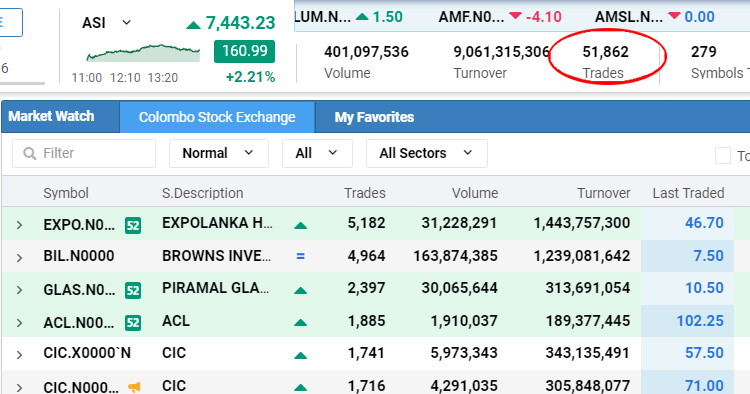Screen dimensions: 750x394
Task: Click the announcement megaphone icon on CIC.N000 row
Action: point(134,387)
